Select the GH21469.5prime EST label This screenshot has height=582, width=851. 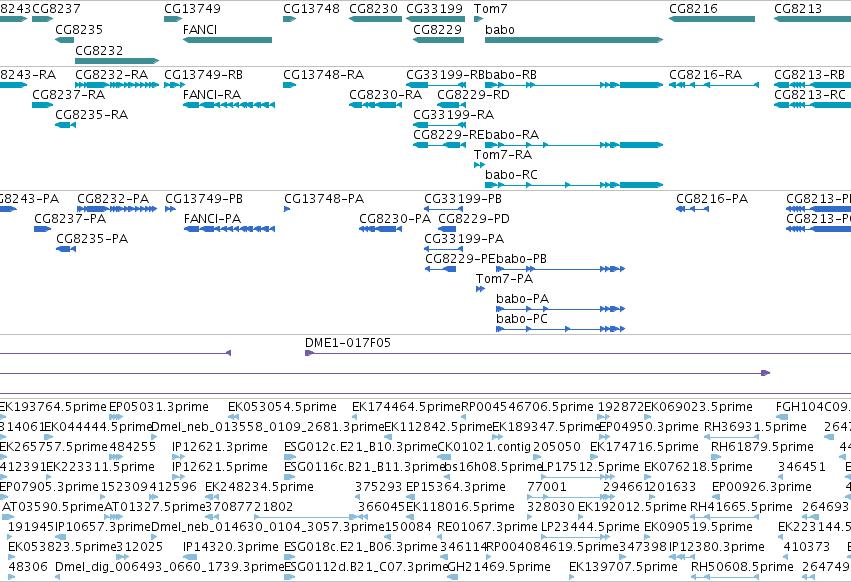(499, 567)
